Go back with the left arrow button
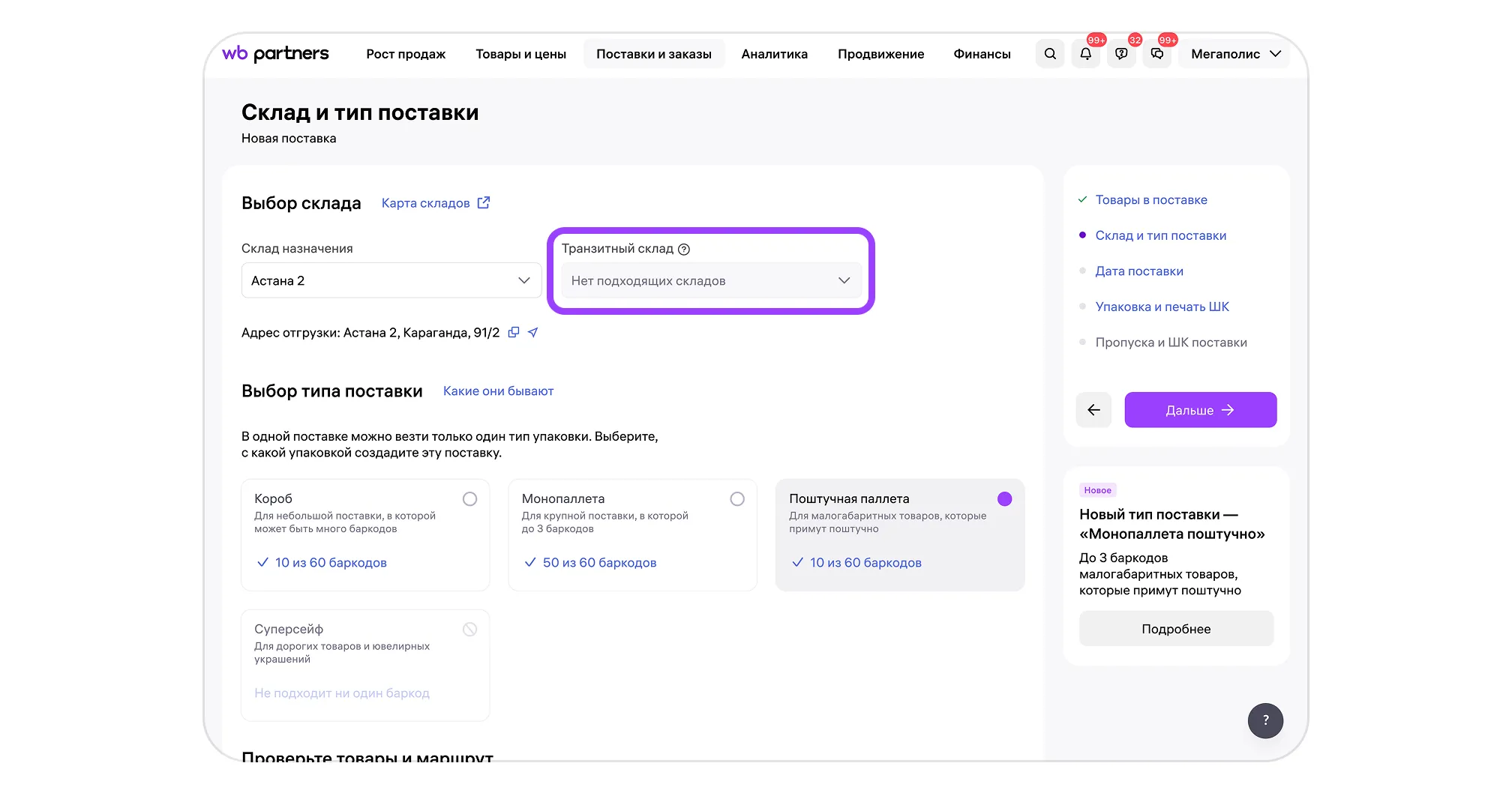 [x=1093, y=410]
